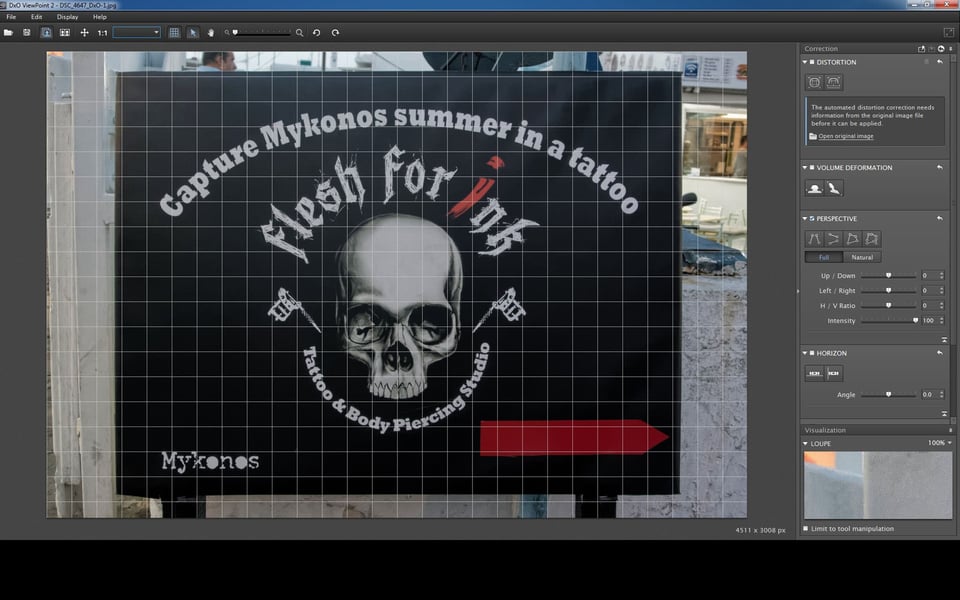960x600 pixels.
Task: Set zoom to 1:1
Action: 102,32
